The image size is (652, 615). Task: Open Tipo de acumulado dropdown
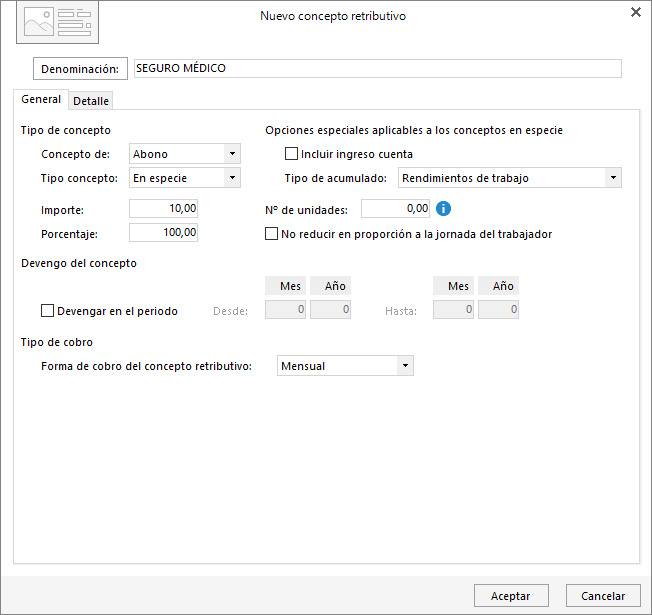[x=510, y=178]
